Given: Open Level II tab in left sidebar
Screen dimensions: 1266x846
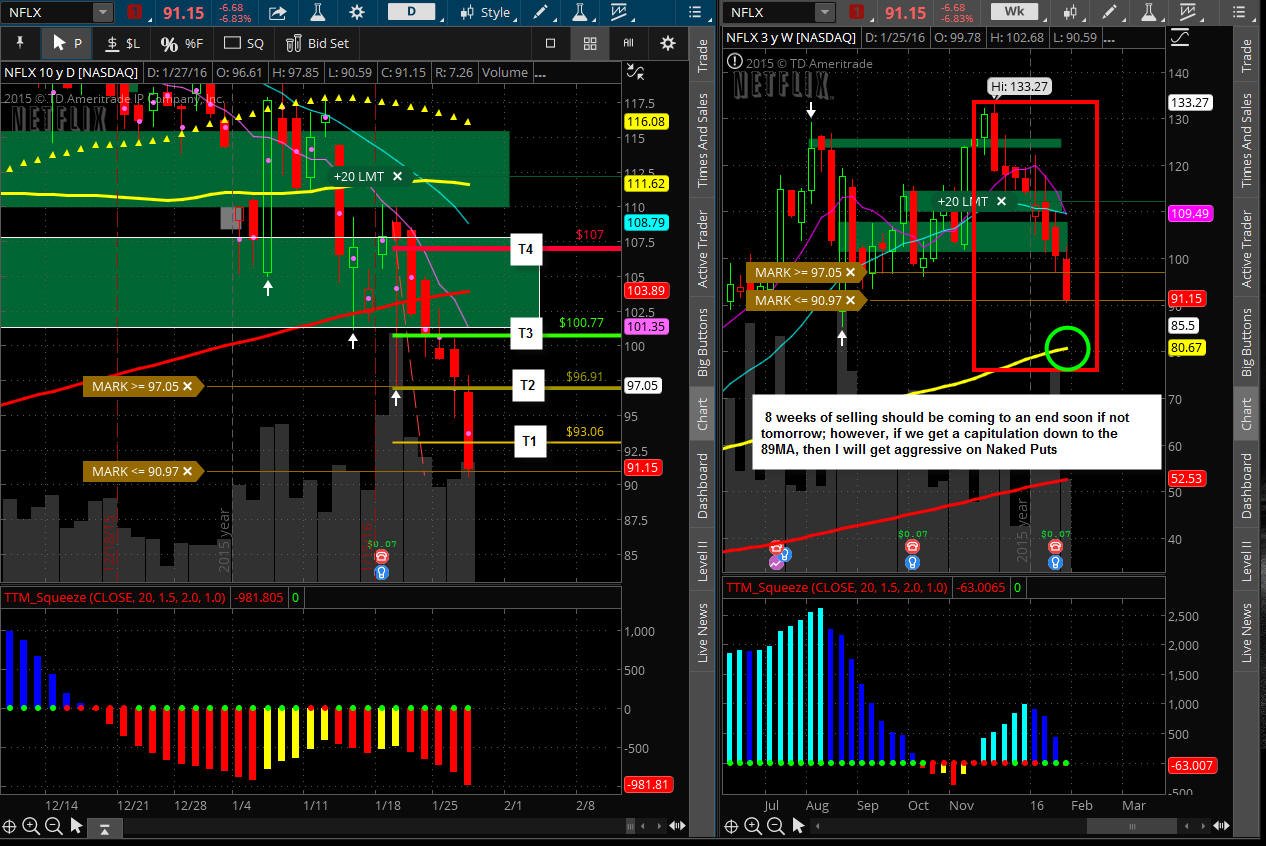Looking at the screenshot, I should pyautogui.click(x=703, y=560).
